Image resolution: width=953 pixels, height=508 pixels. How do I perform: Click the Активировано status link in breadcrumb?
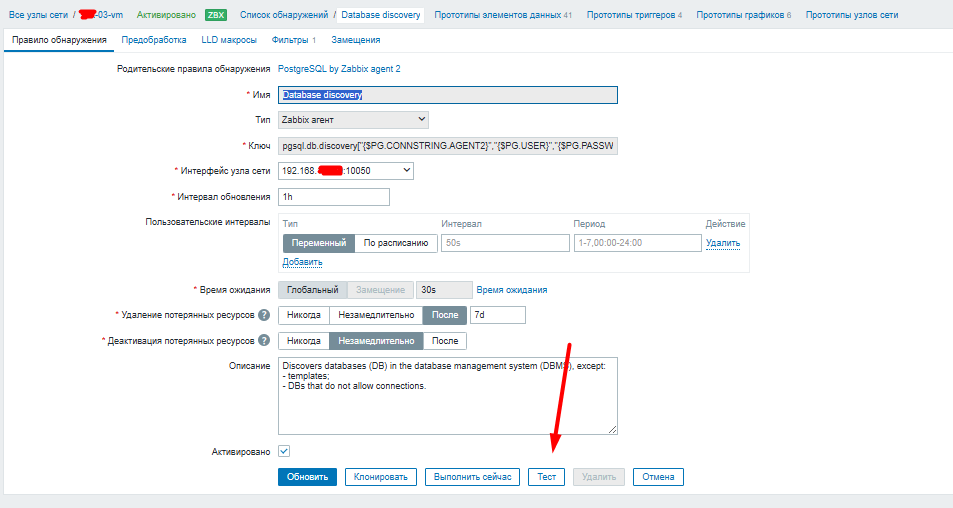tap(166, 15)
